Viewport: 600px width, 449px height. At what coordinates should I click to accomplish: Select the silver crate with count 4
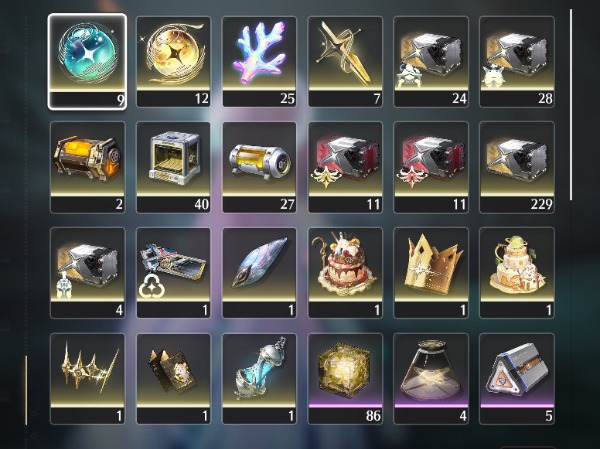point(87,273)
